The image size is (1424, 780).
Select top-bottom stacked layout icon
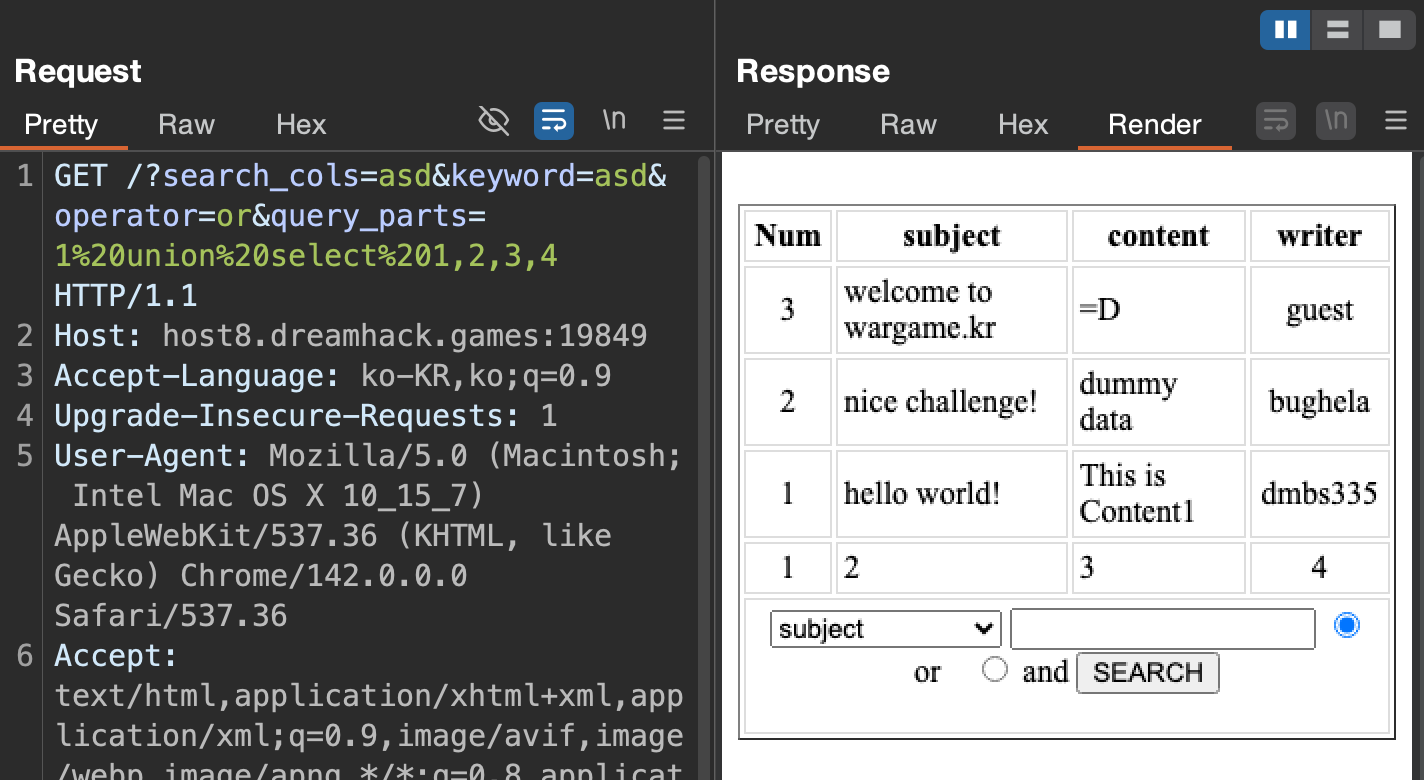pyautogui.click(x=1337, y=30)
